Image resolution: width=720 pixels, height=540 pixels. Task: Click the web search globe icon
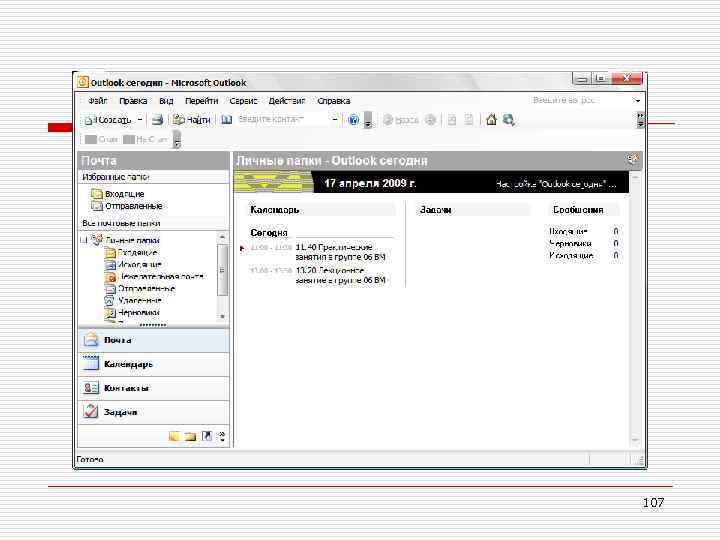point(508,120)
